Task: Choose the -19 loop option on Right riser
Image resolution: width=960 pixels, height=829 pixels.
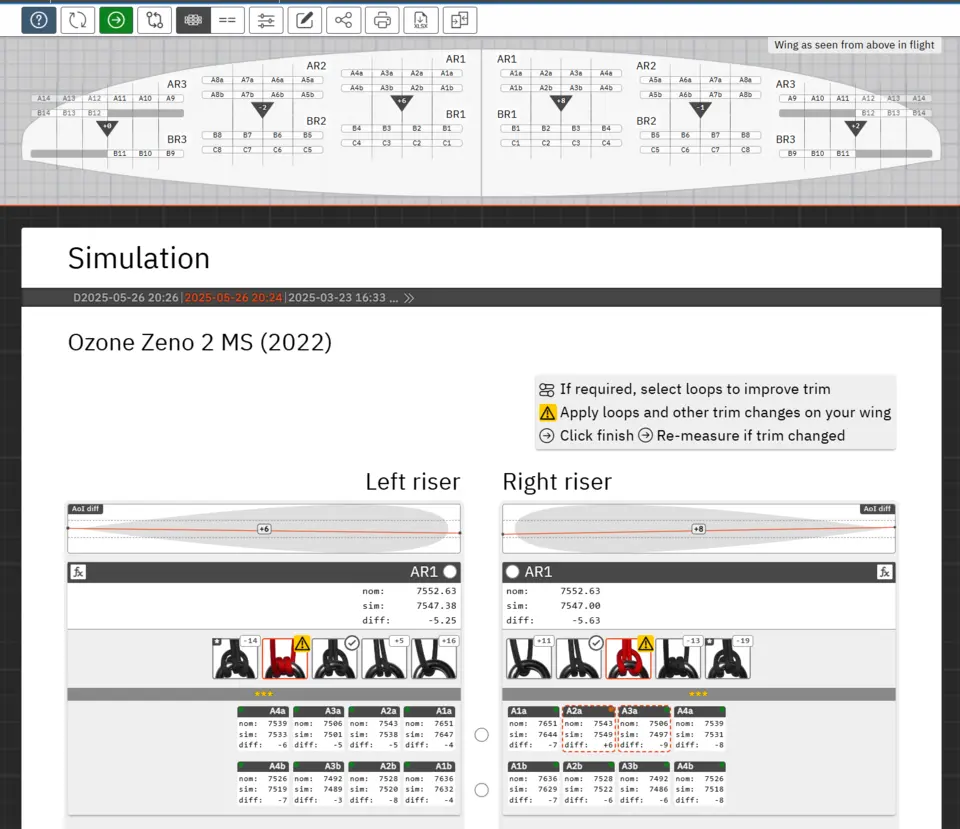Action: 727,658
